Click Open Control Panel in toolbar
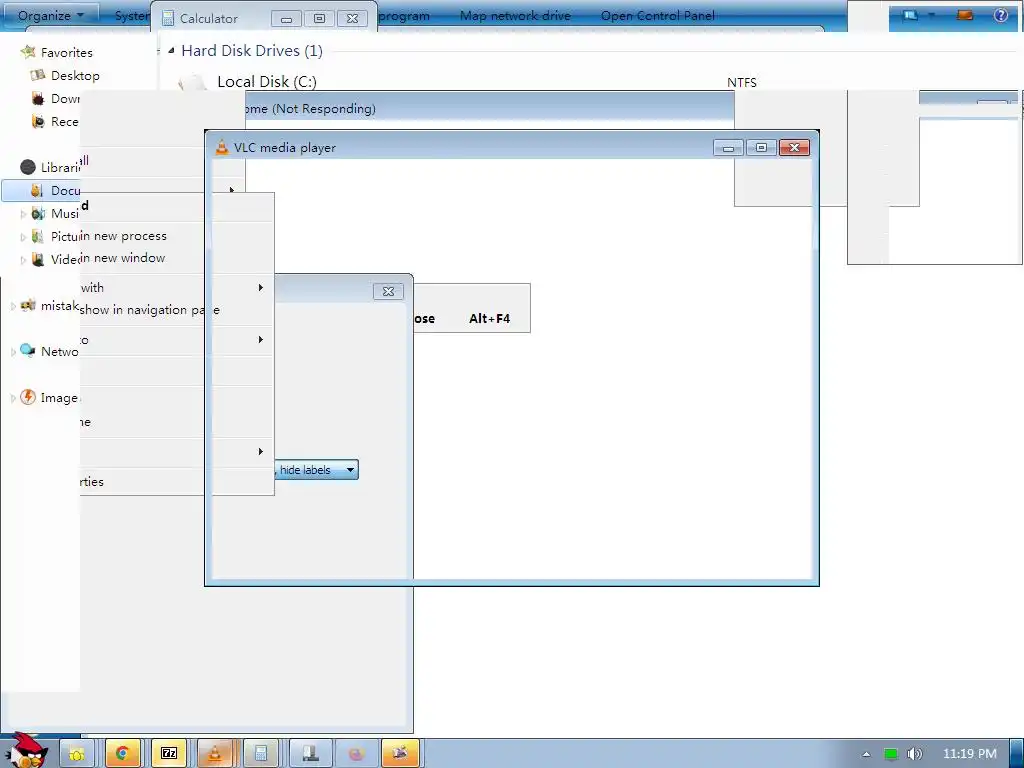Screen dimensions: 1024x768 click(x=657, y=15)
